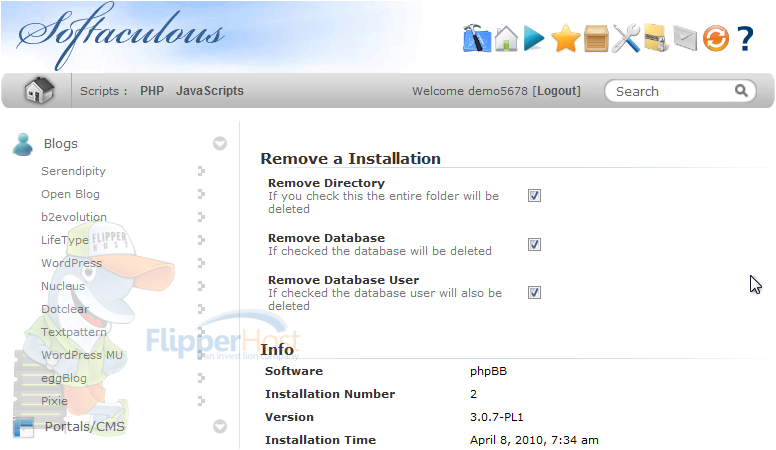The height and width of the screenshot is (450, 776).
Task: Click the arrow icon beside b2evolution
Action: pyautogui.click(x=201, y=217)
